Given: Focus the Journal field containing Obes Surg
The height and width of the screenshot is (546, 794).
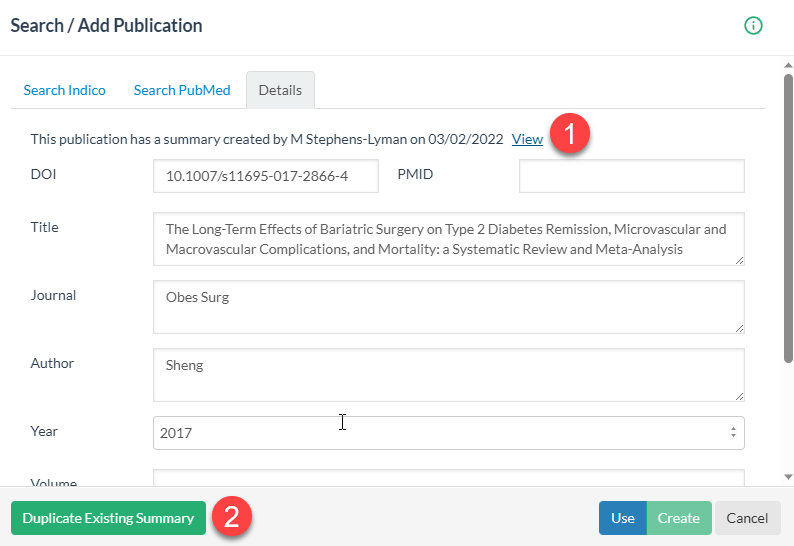Looking at the screenshot, I should (x=448, y=306).
